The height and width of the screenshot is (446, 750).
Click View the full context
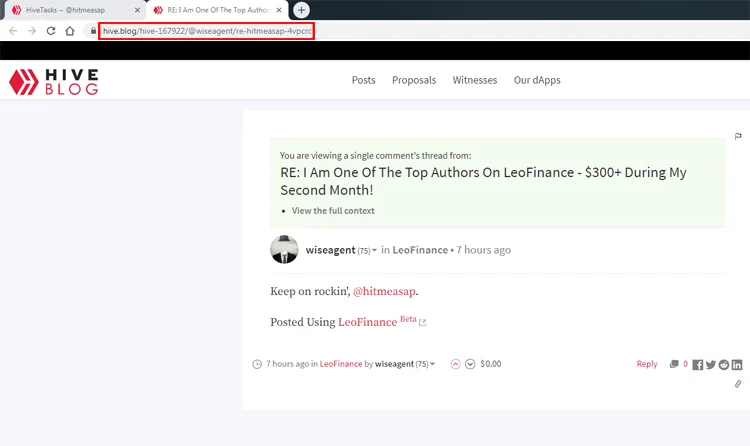[333, 211]
